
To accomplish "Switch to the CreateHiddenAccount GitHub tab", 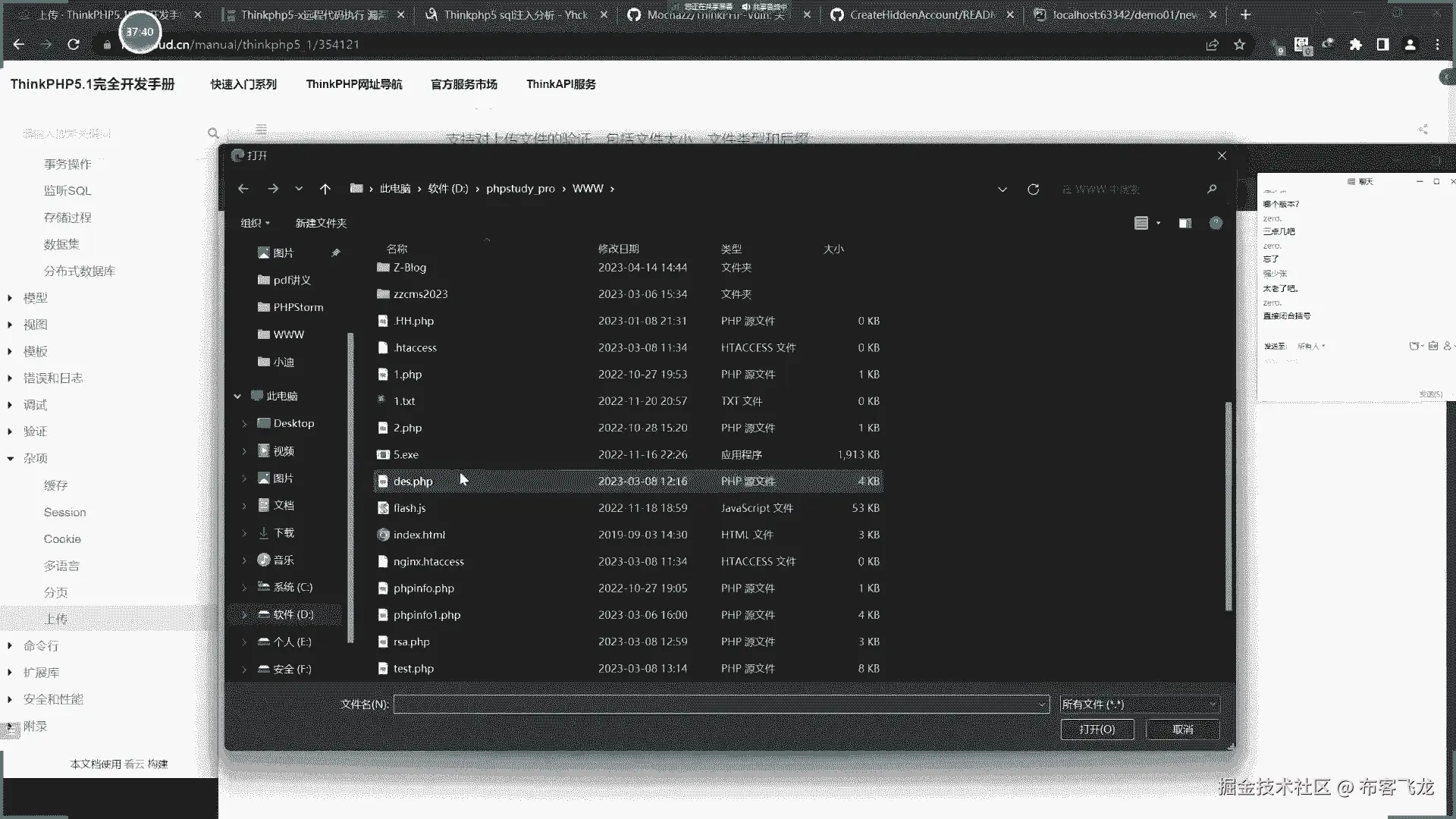I will point(921,14).
